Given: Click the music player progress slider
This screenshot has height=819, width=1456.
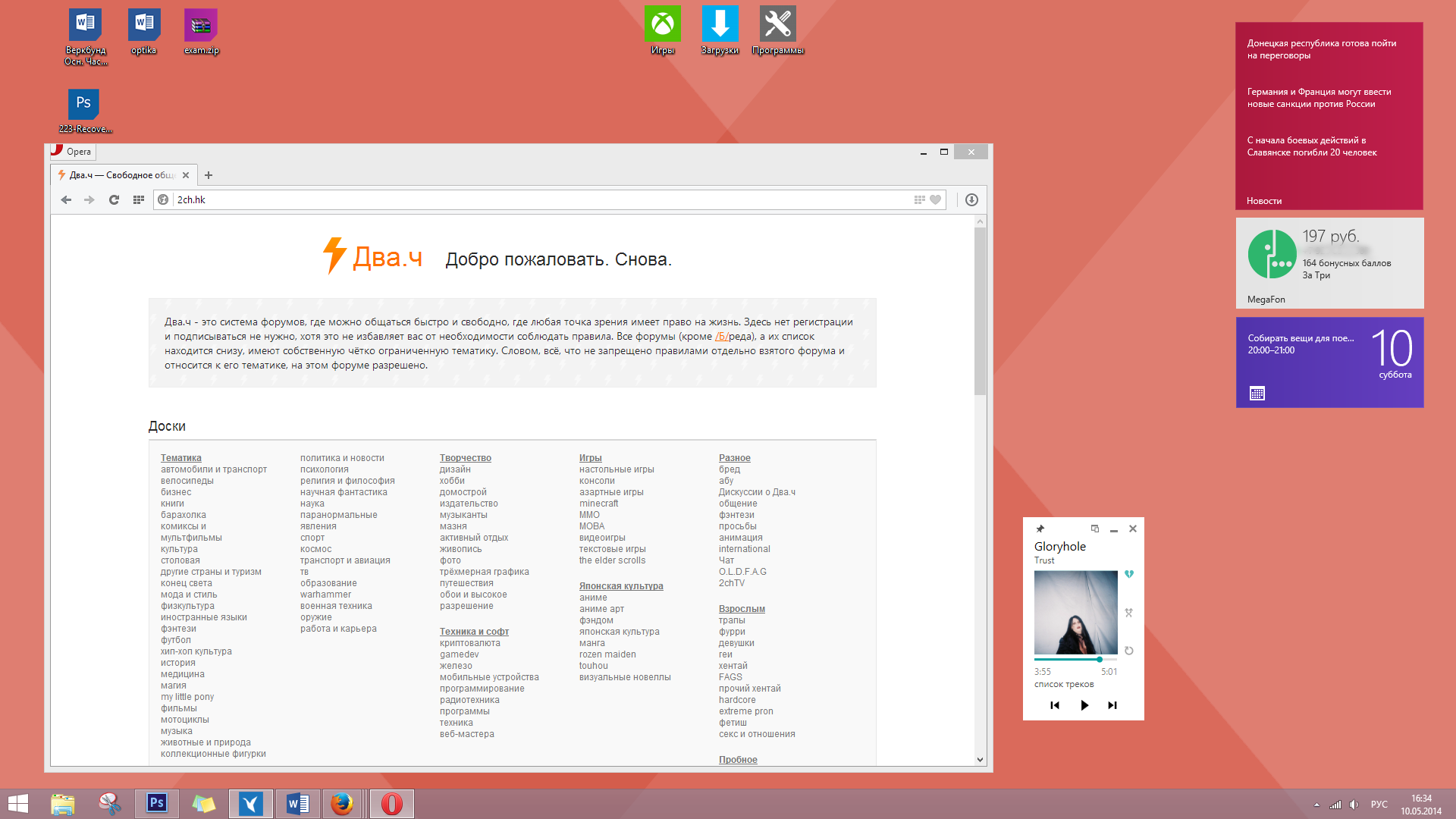Looking at the screenshot, I should 1075,660.
